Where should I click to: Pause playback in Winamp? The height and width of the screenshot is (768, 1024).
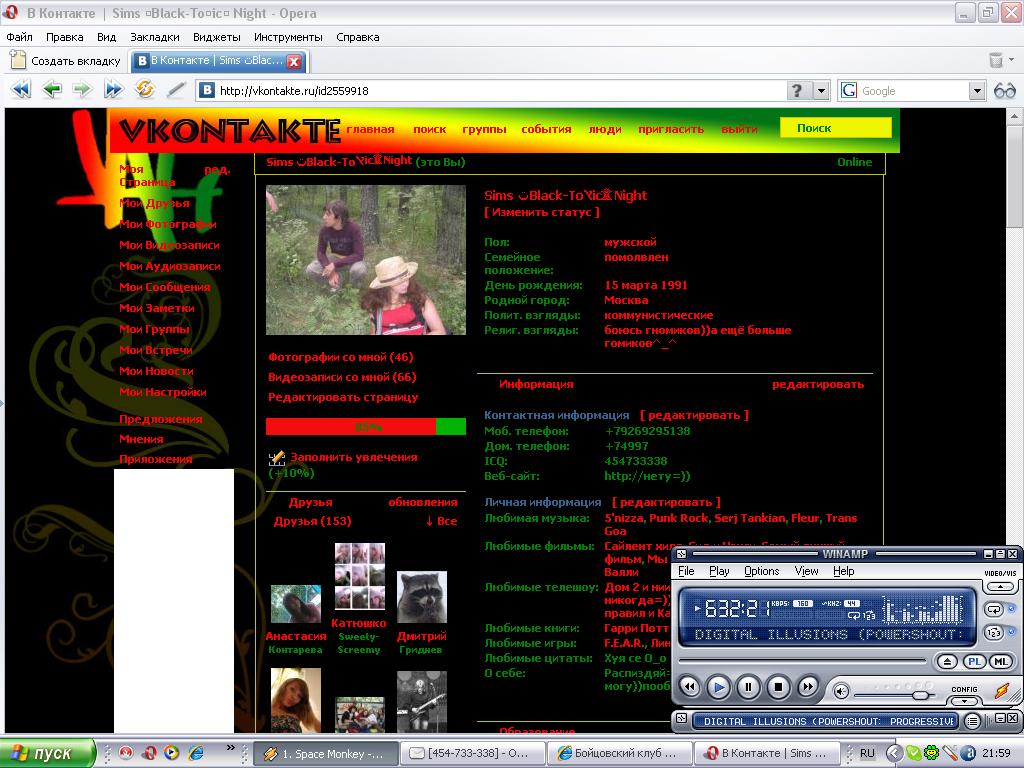tap(748, 687)
